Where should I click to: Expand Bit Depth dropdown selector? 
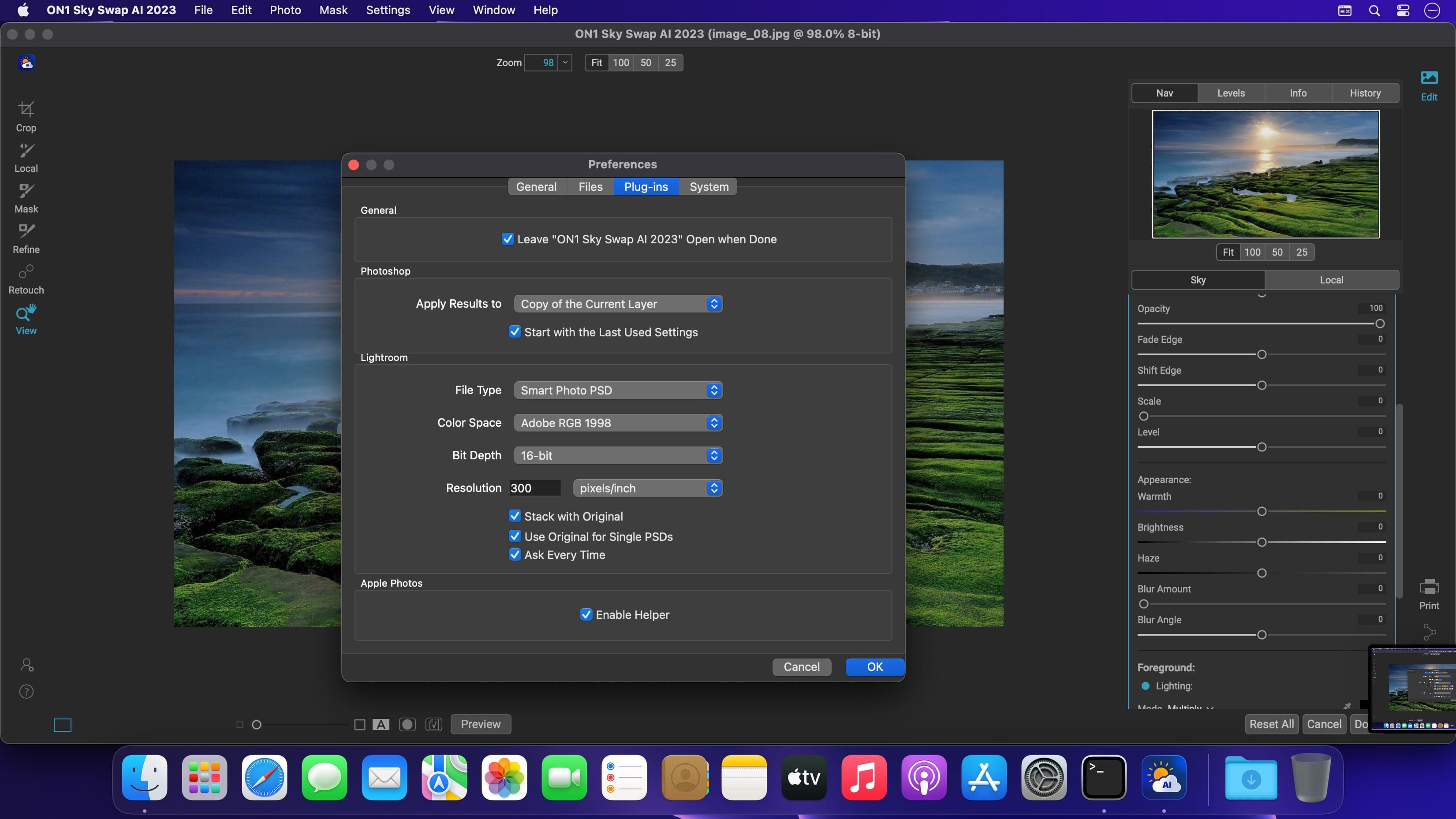pos(714,455)
